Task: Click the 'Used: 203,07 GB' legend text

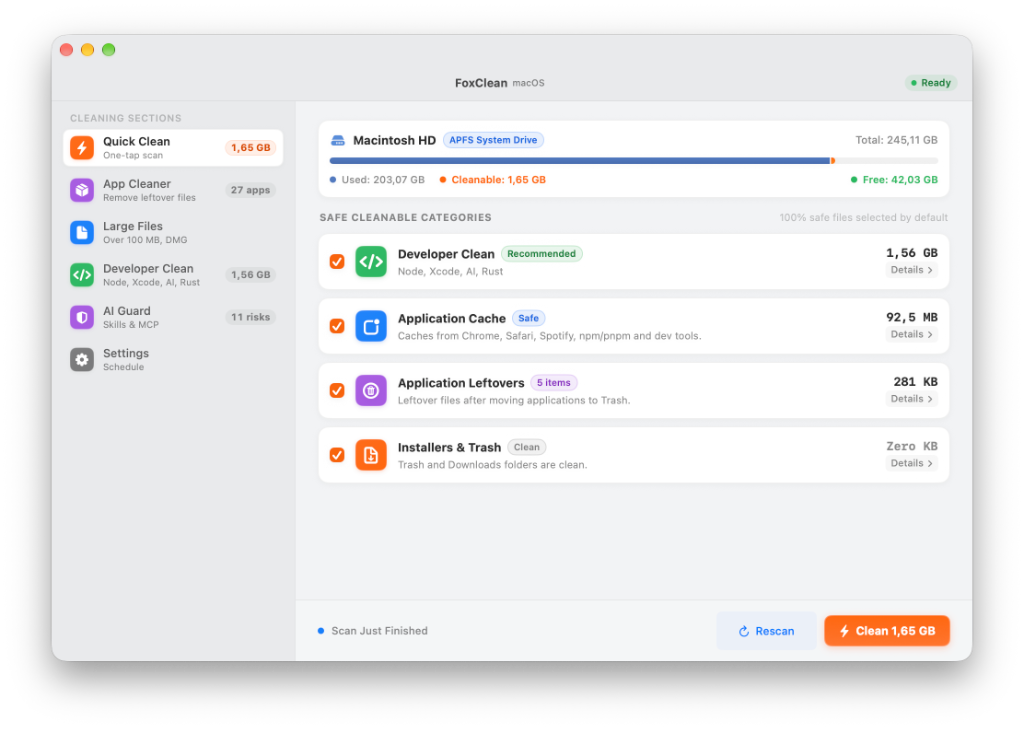Action: pos(383,180)
